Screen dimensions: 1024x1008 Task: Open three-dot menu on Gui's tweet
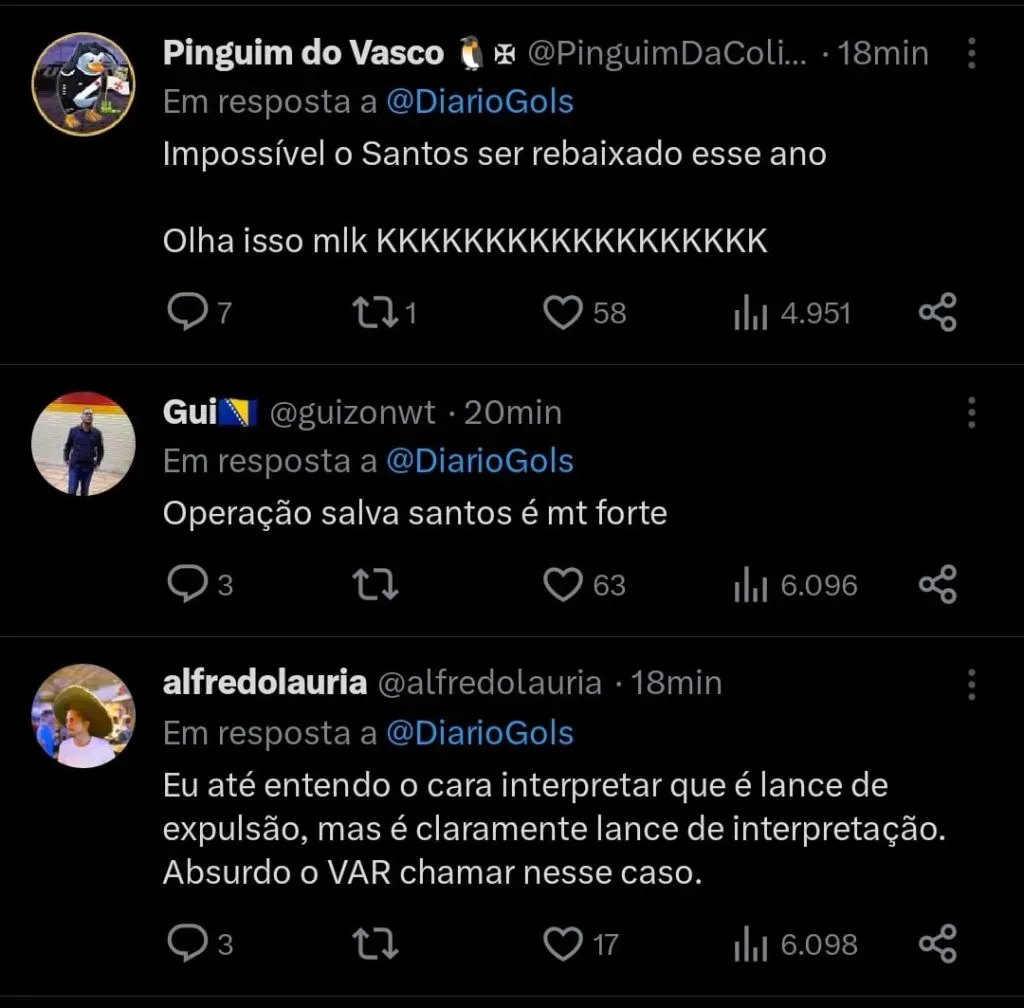971,413
